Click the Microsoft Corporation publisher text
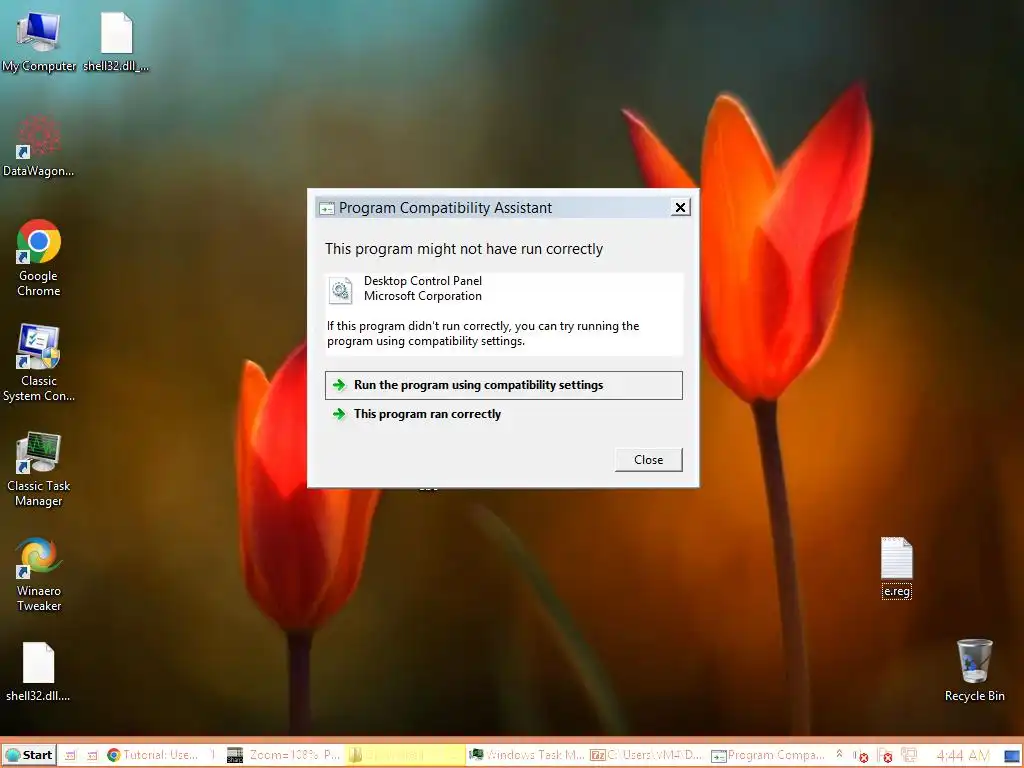The height and width of the screenshot is (768, 1024). click(x=423, y=296)
